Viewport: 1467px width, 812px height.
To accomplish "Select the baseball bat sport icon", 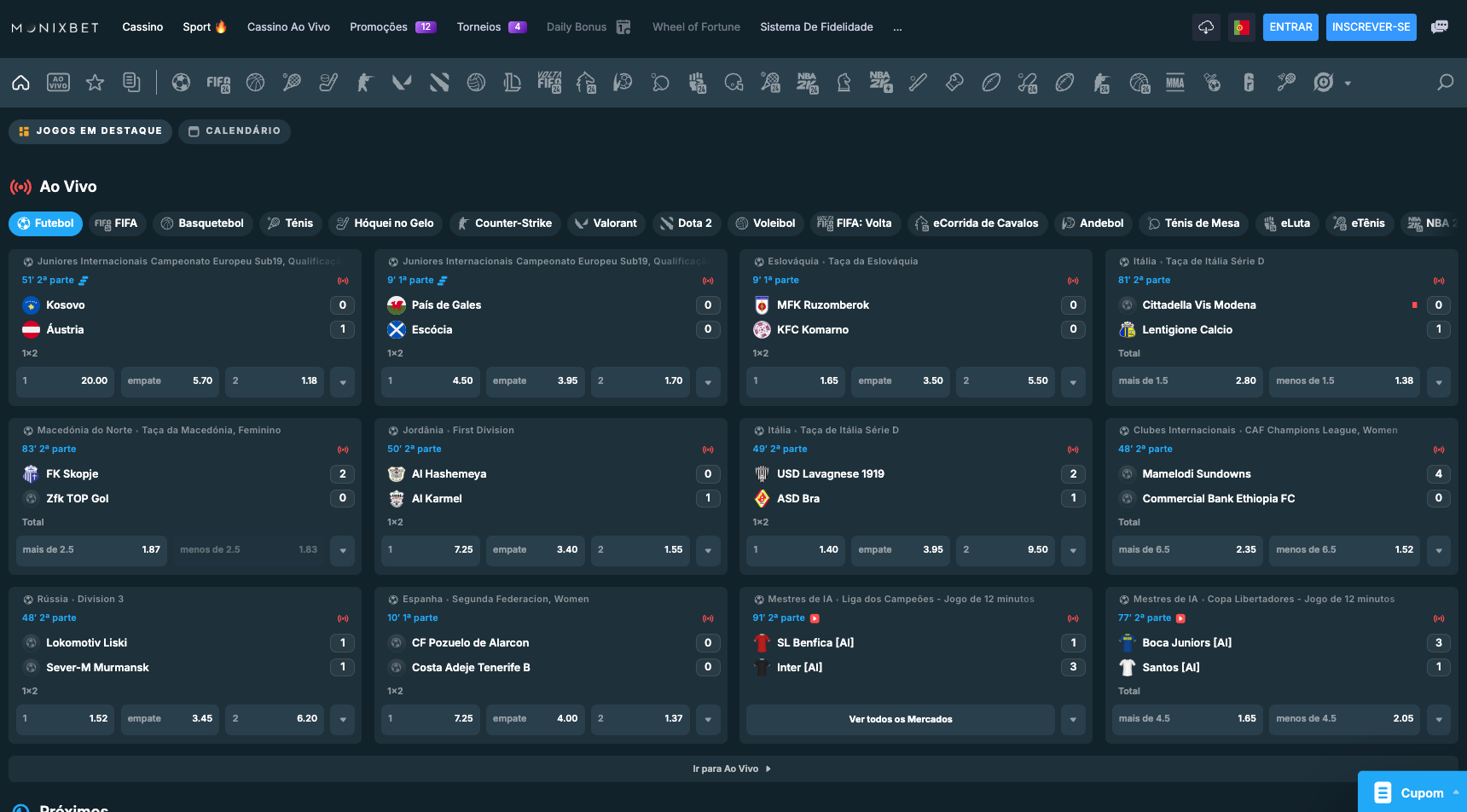I will point(918,83).
